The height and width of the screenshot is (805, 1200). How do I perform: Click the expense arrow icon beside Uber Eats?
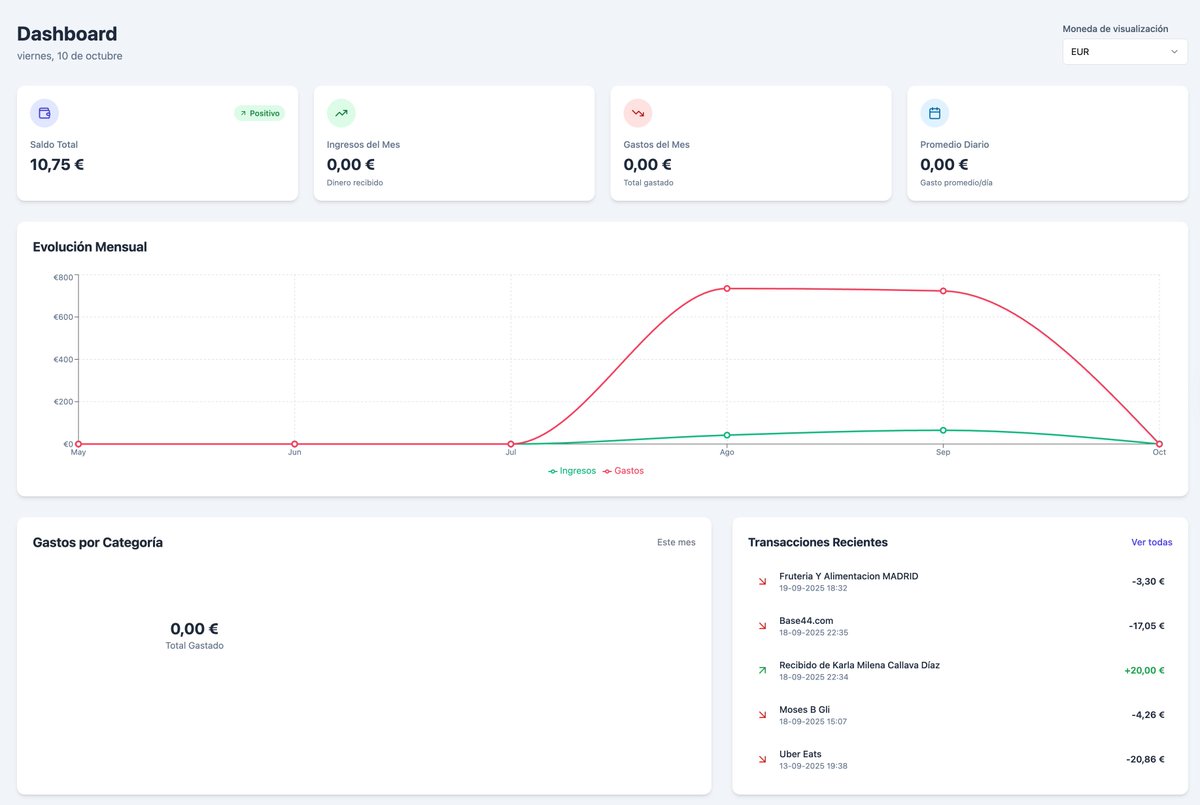coord(762,760)
